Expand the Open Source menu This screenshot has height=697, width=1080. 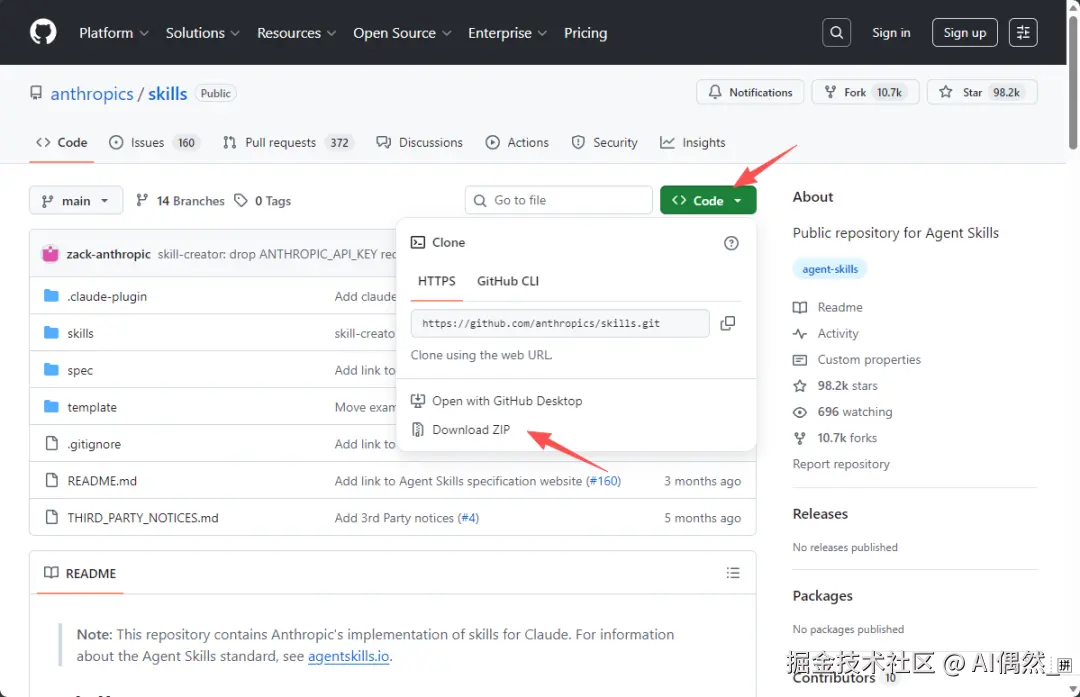(x=402, y=33)
